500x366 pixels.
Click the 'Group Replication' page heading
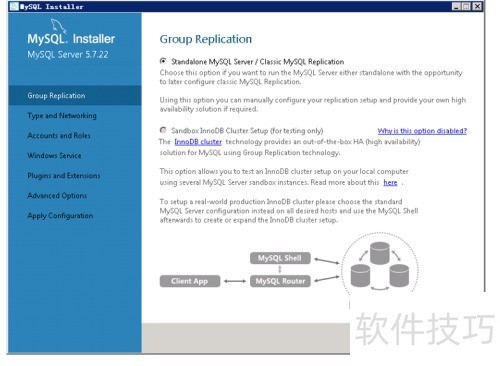click(x=206, y=39)
